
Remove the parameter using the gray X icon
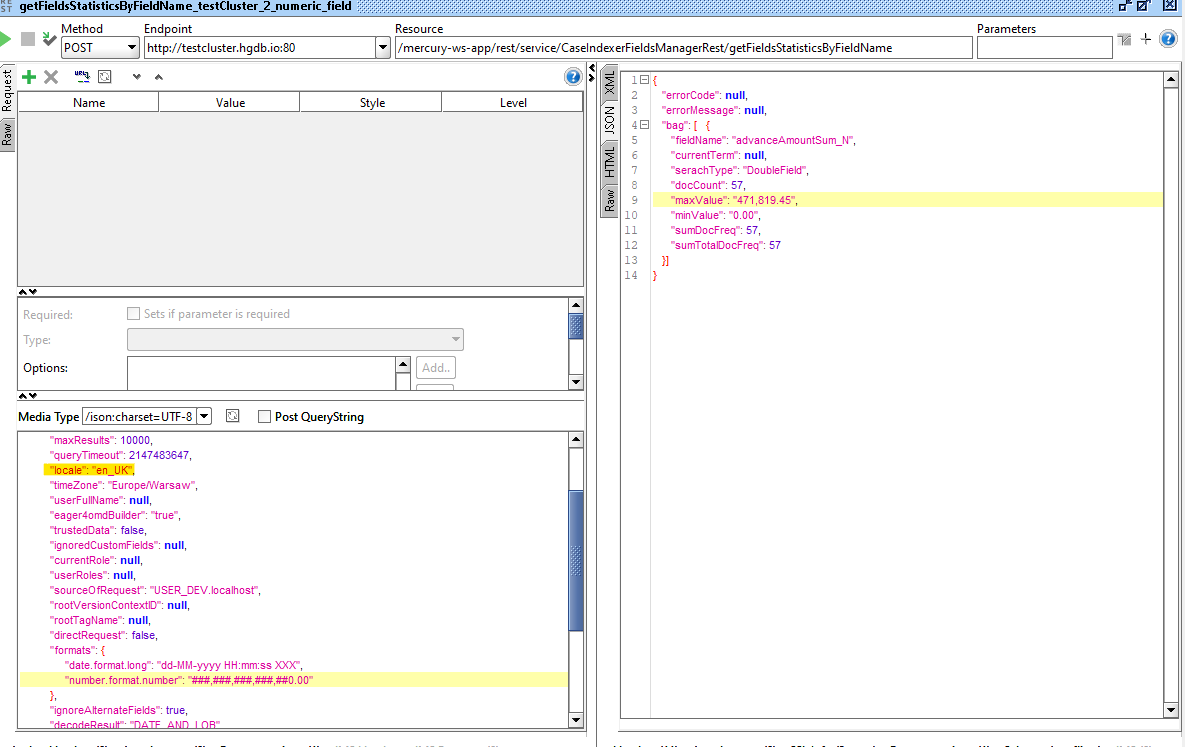(51, 77)
